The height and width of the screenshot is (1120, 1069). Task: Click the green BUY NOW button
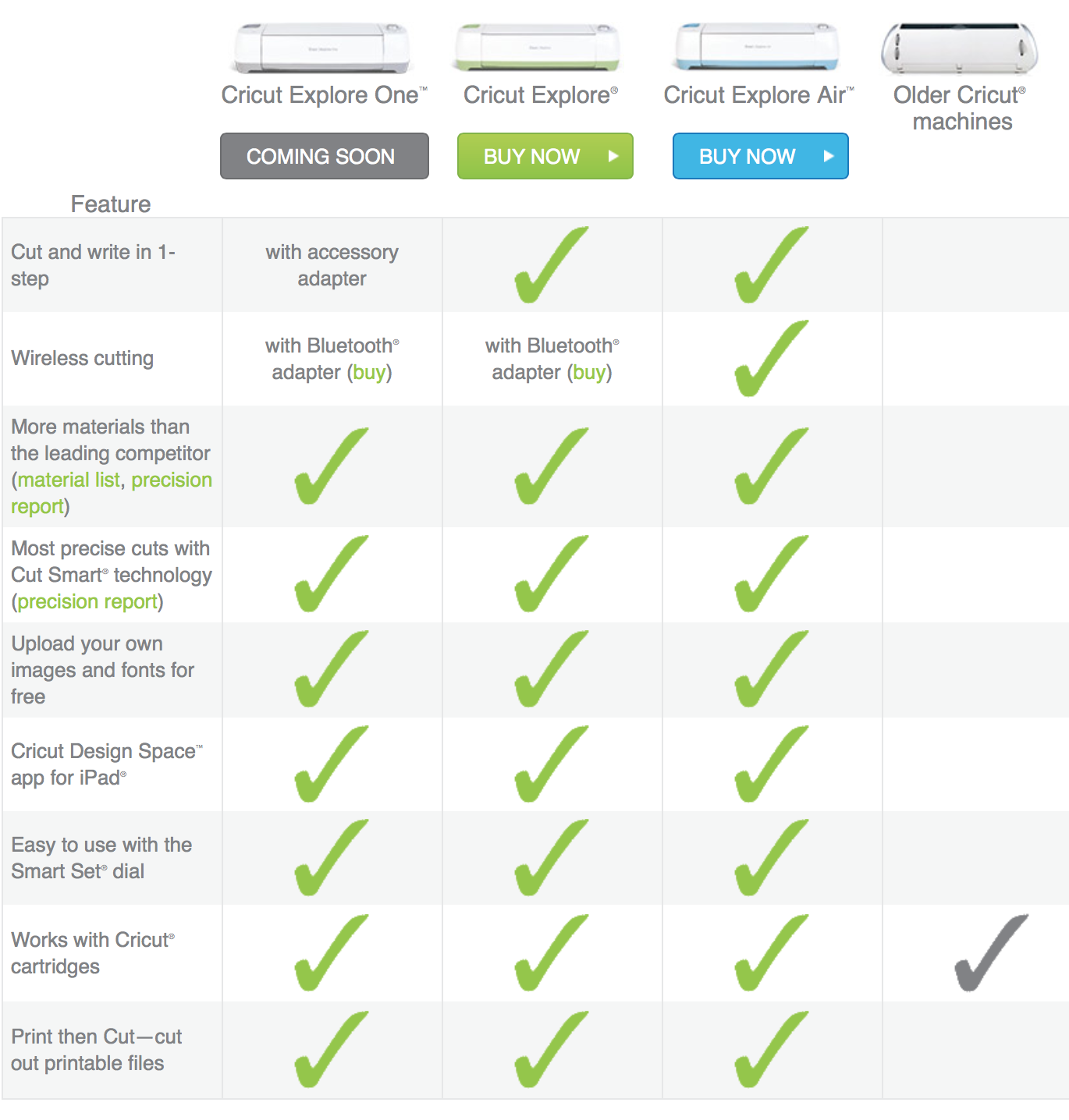coord(545,156)
